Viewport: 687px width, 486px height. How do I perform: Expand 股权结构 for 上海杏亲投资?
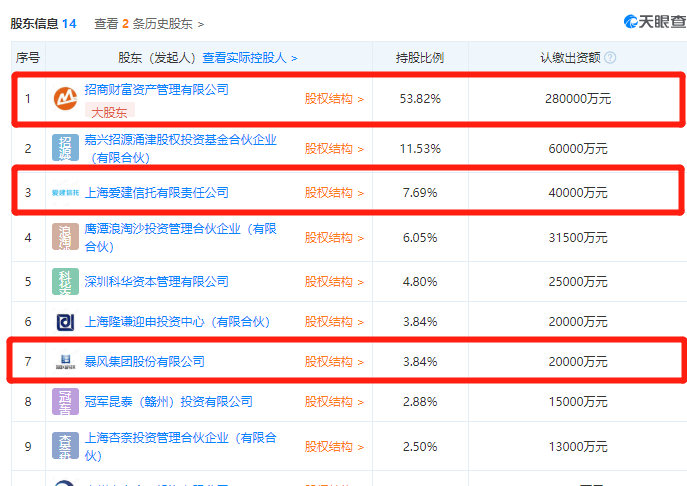click(x=334, y=447)
